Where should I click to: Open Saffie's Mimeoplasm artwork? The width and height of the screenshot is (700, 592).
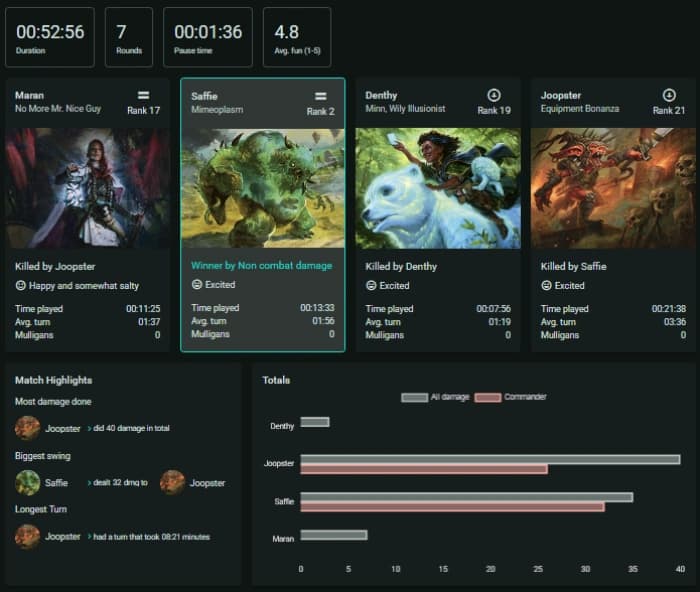pyautogui.click(x=263, y=188)
